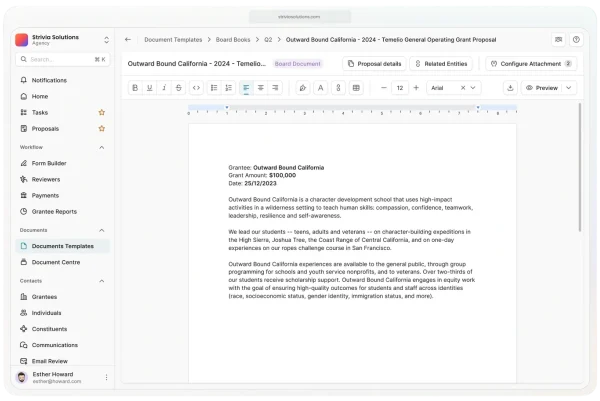Toggle the star next to Proposals
600x401 pixels.
pos(101,129)
